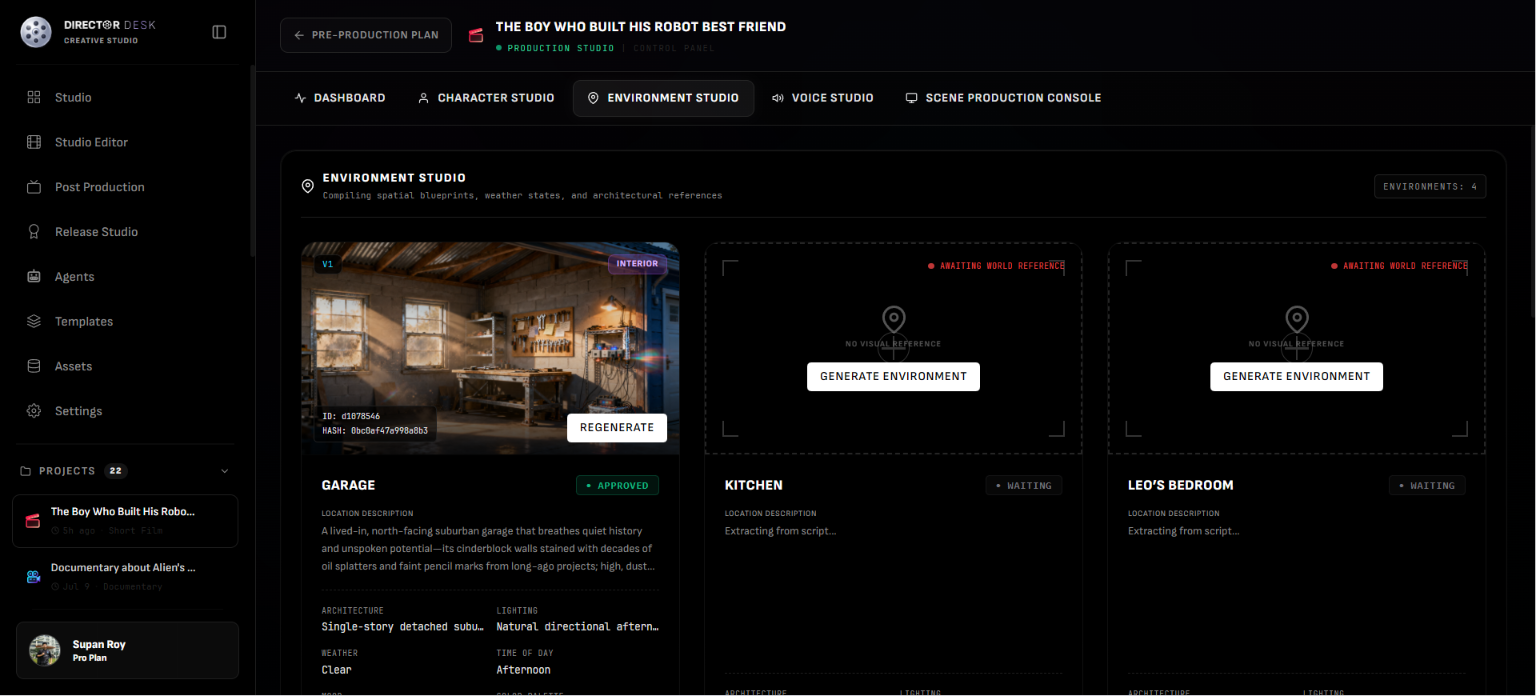This screenshot has height=696, width=1536.
Task: Open the Dashboard tab
Action: coord(340,98)
